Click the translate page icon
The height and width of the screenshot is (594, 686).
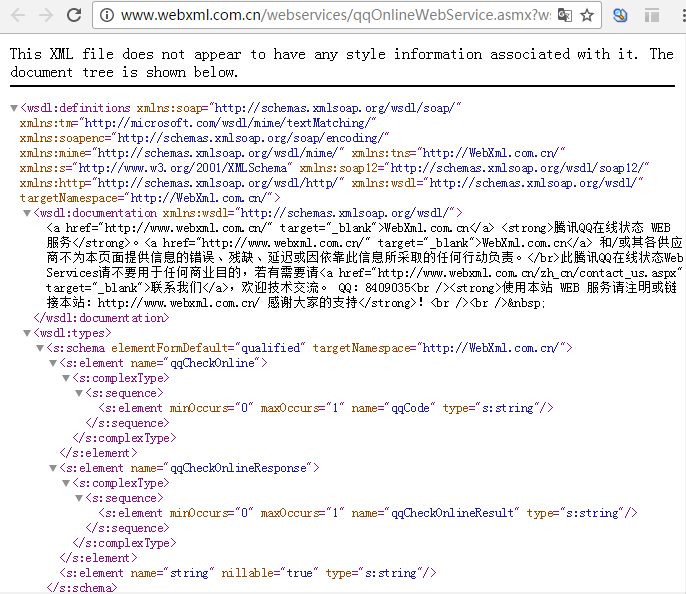[x=564, y=15]
